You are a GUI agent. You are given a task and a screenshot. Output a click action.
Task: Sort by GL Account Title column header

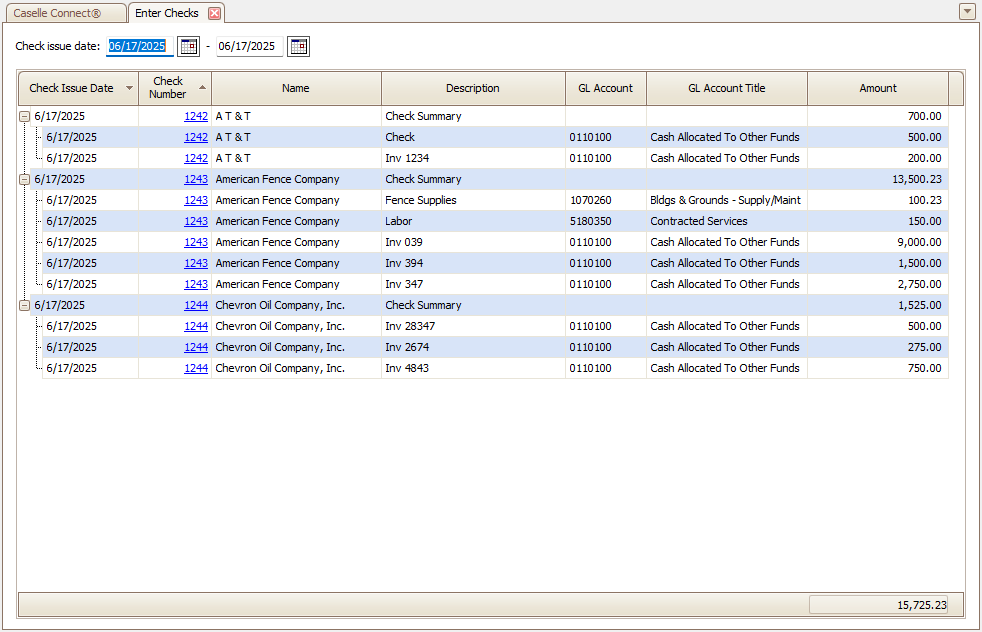point(726,88)
